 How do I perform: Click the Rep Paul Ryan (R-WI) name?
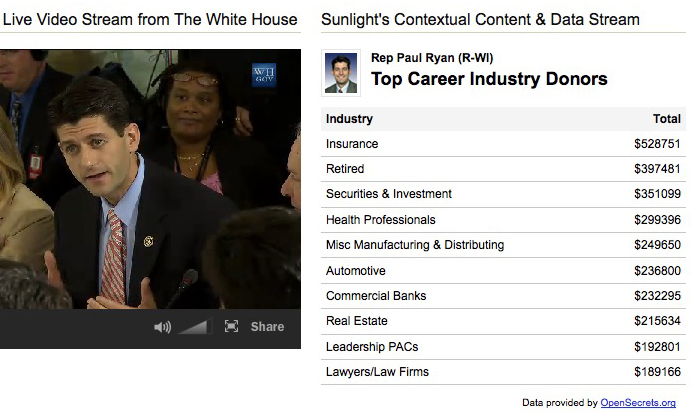click(x=432, y=58)
